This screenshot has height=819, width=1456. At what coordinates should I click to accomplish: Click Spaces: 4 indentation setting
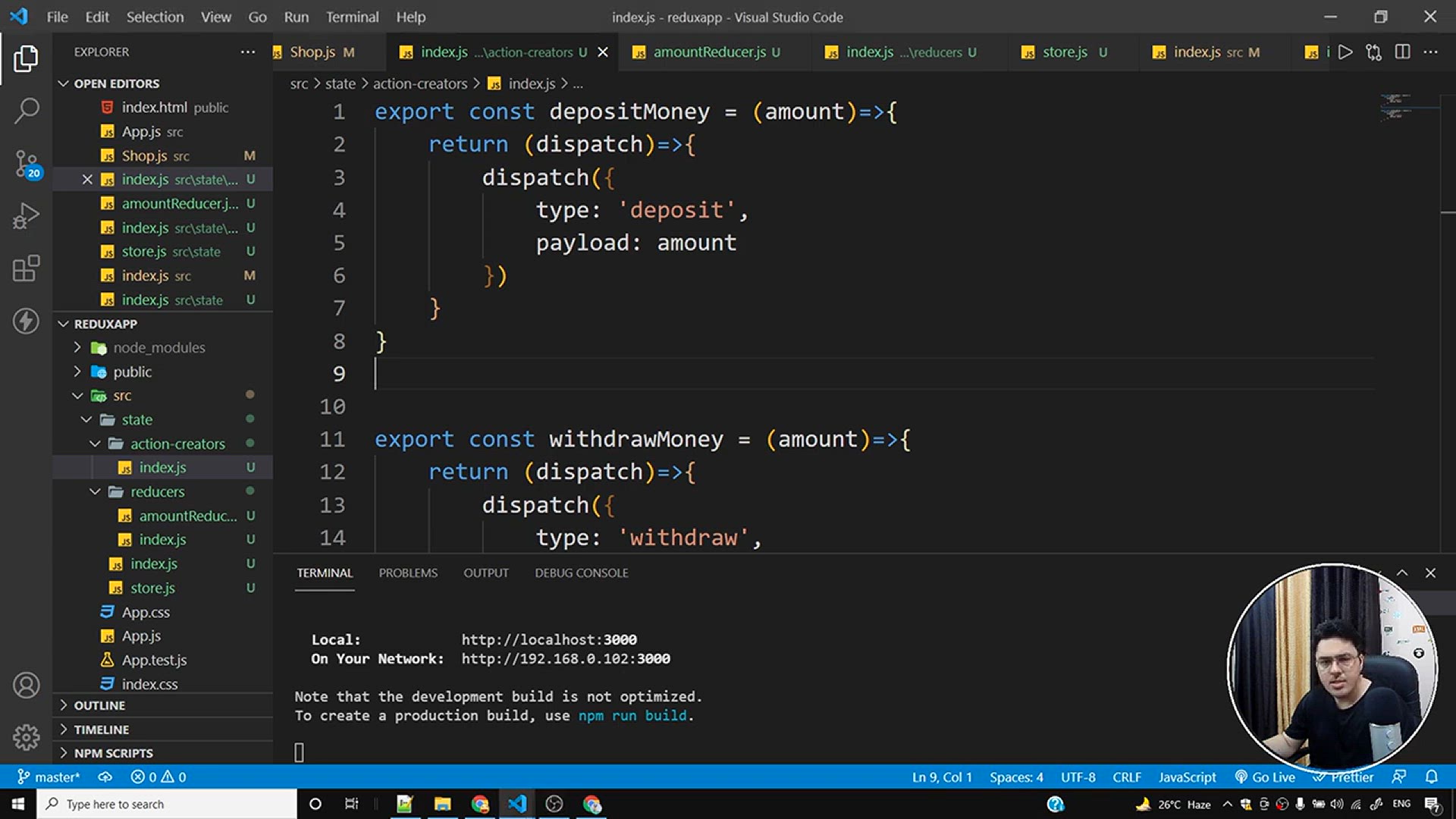point(1016,777)
